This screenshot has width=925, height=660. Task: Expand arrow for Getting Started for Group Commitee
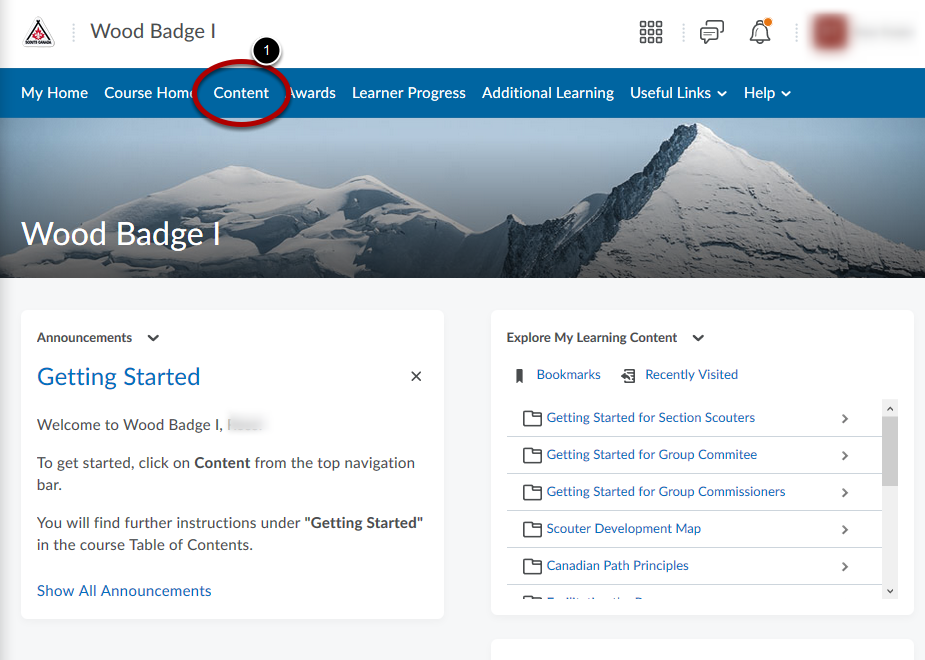tap(845, 456)
